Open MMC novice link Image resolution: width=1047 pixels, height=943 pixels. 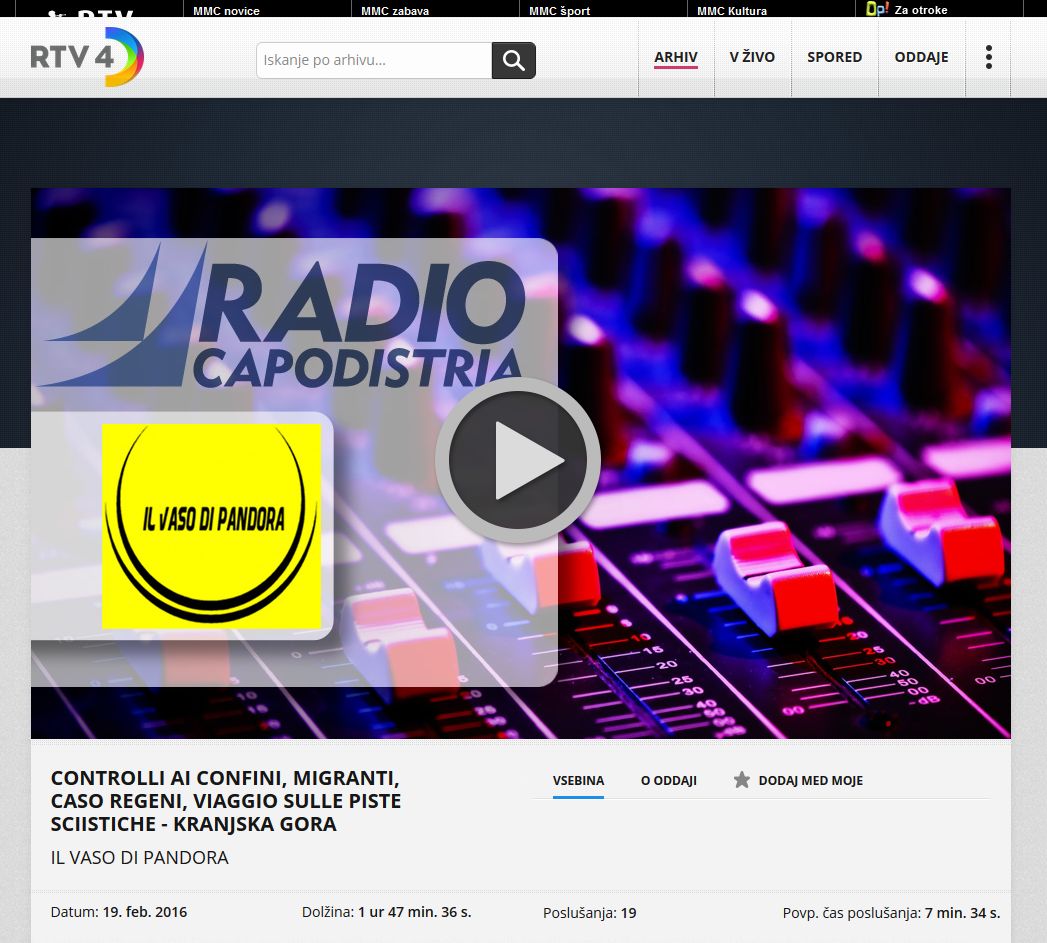pyautogui.click(x=226, y=11)
